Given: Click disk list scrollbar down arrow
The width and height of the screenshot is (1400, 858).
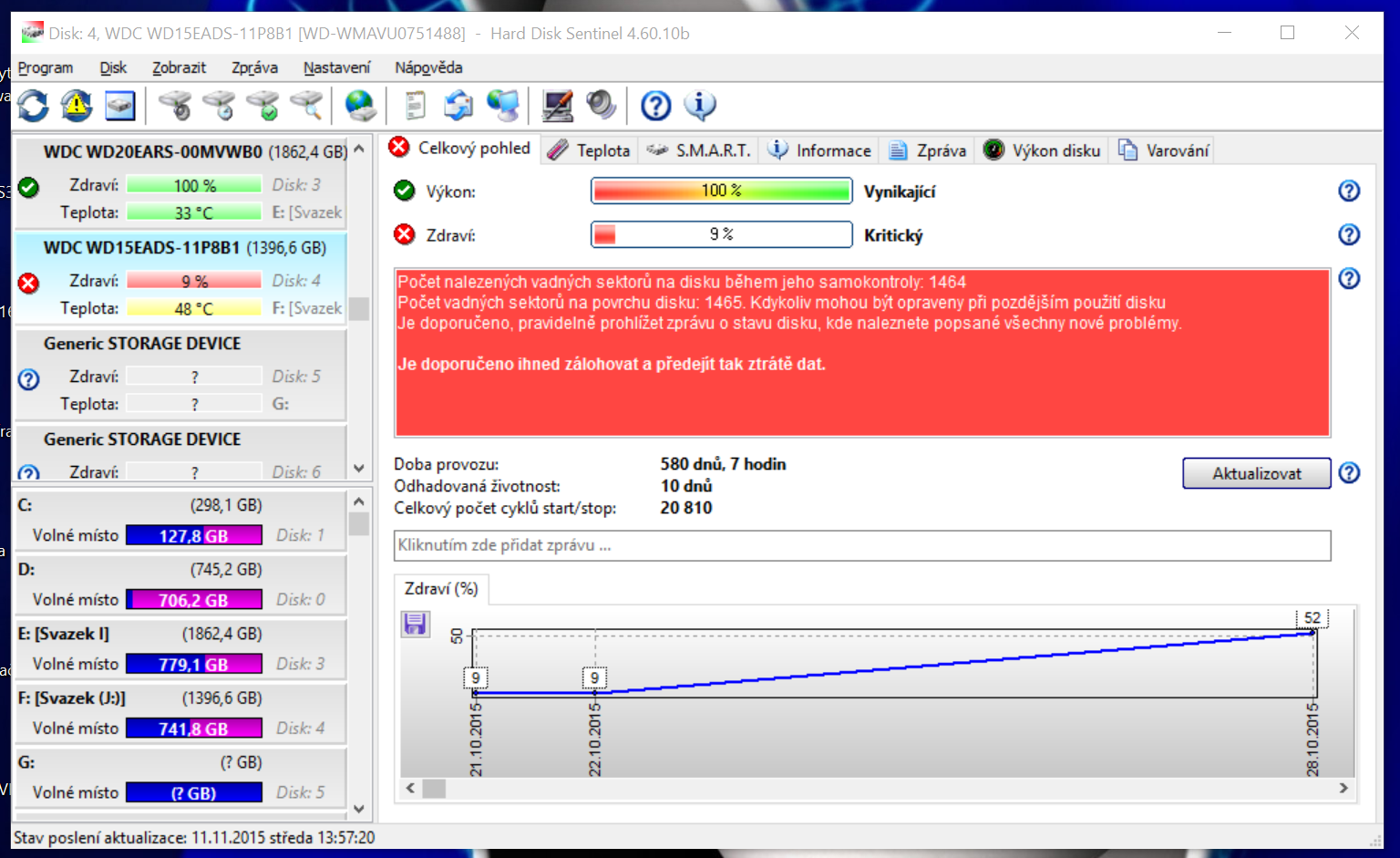Looking at the screenshot, I should point(359,469).
